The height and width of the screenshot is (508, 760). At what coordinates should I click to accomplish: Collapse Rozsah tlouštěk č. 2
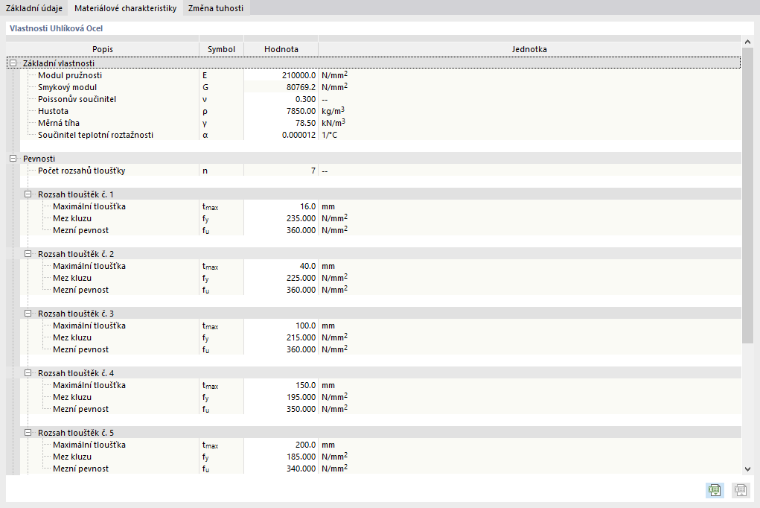click(x=28, y=254)
